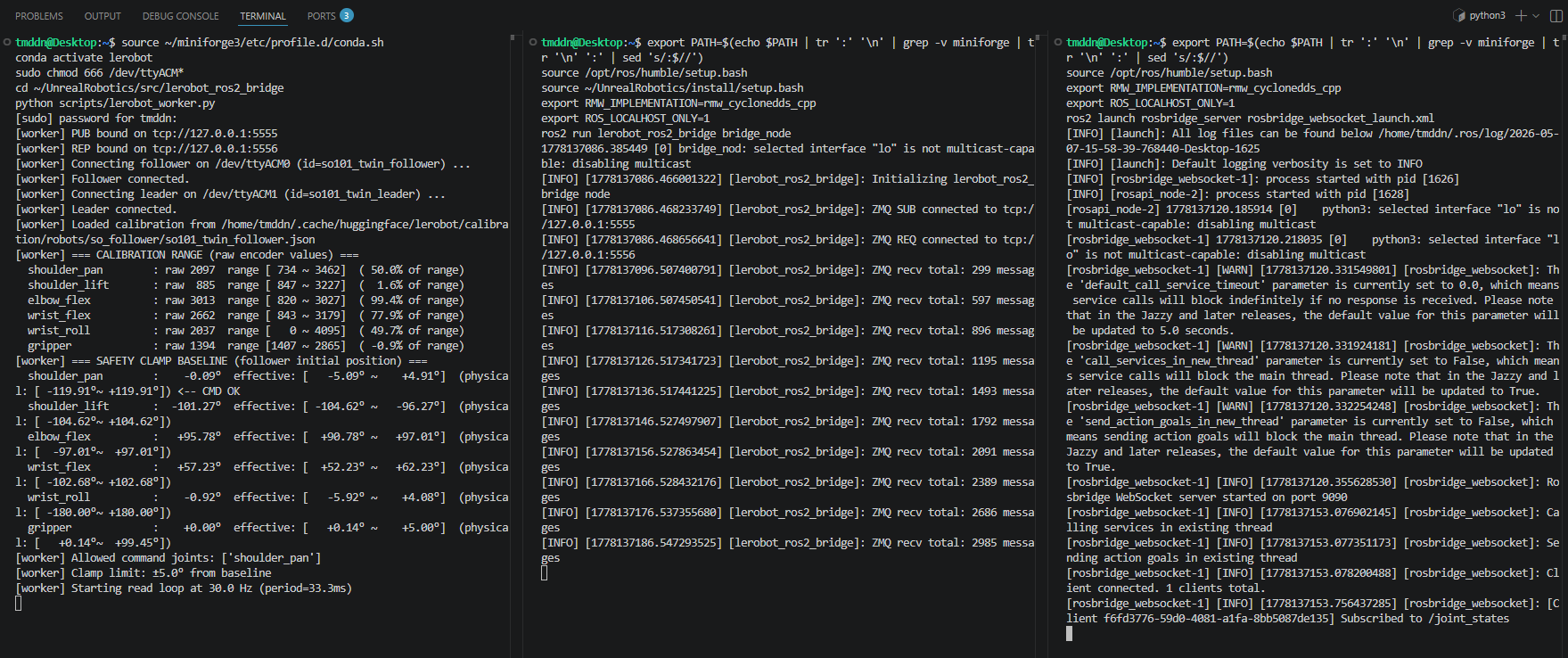Click '[rosapi_node-2]: process started with pid [1628]' line
1568x658 pixels.
tap(1237, 193)
